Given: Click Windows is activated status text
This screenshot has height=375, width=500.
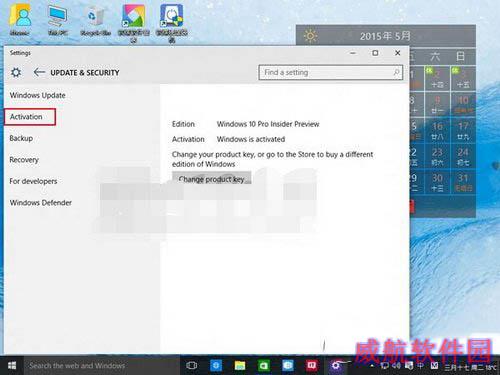Looking at the screenshot, I should coord(251,139).
